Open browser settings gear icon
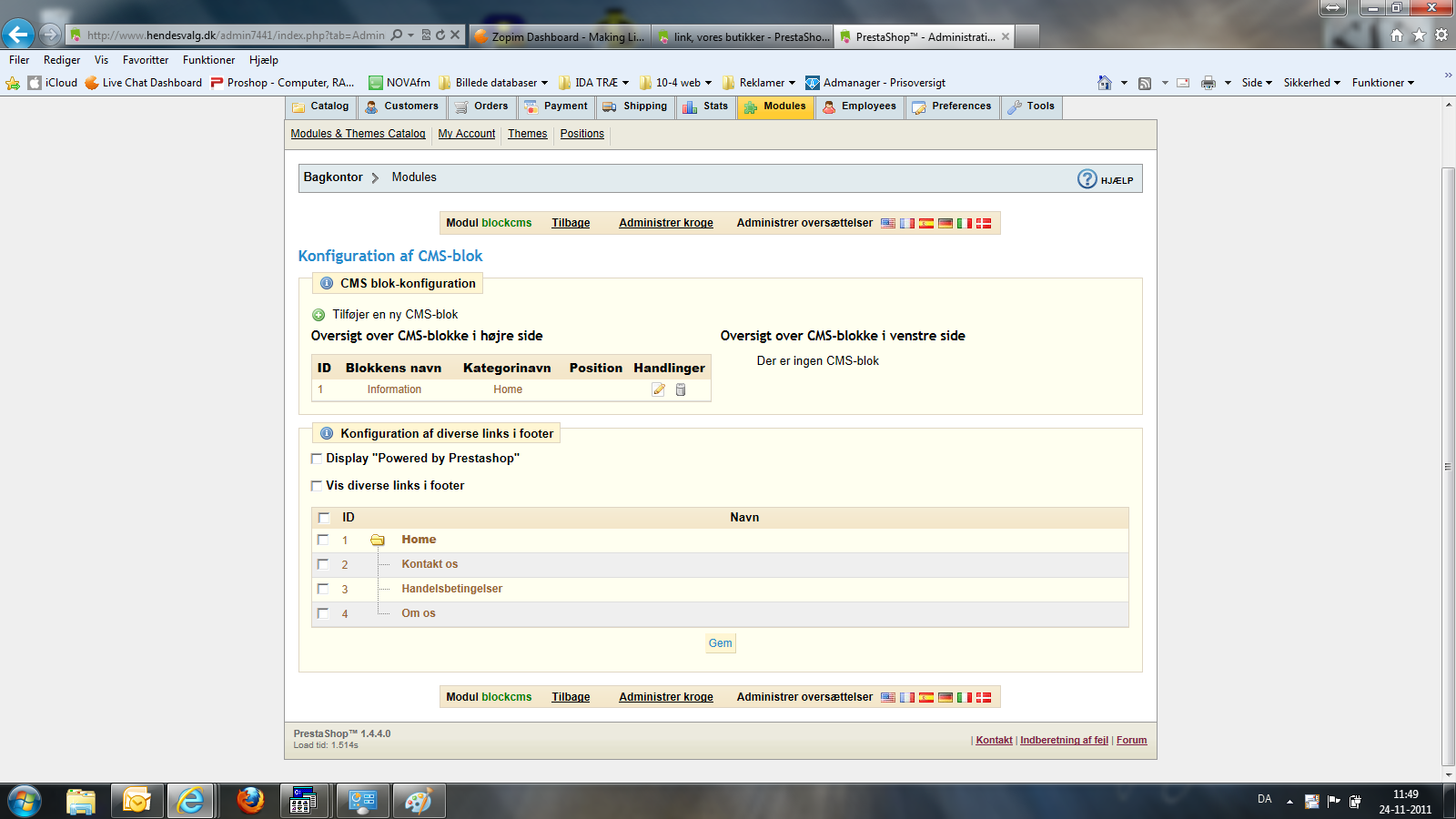This screenshot has height=819, width=1456. pyautogui.click(x=1441, y=35)
